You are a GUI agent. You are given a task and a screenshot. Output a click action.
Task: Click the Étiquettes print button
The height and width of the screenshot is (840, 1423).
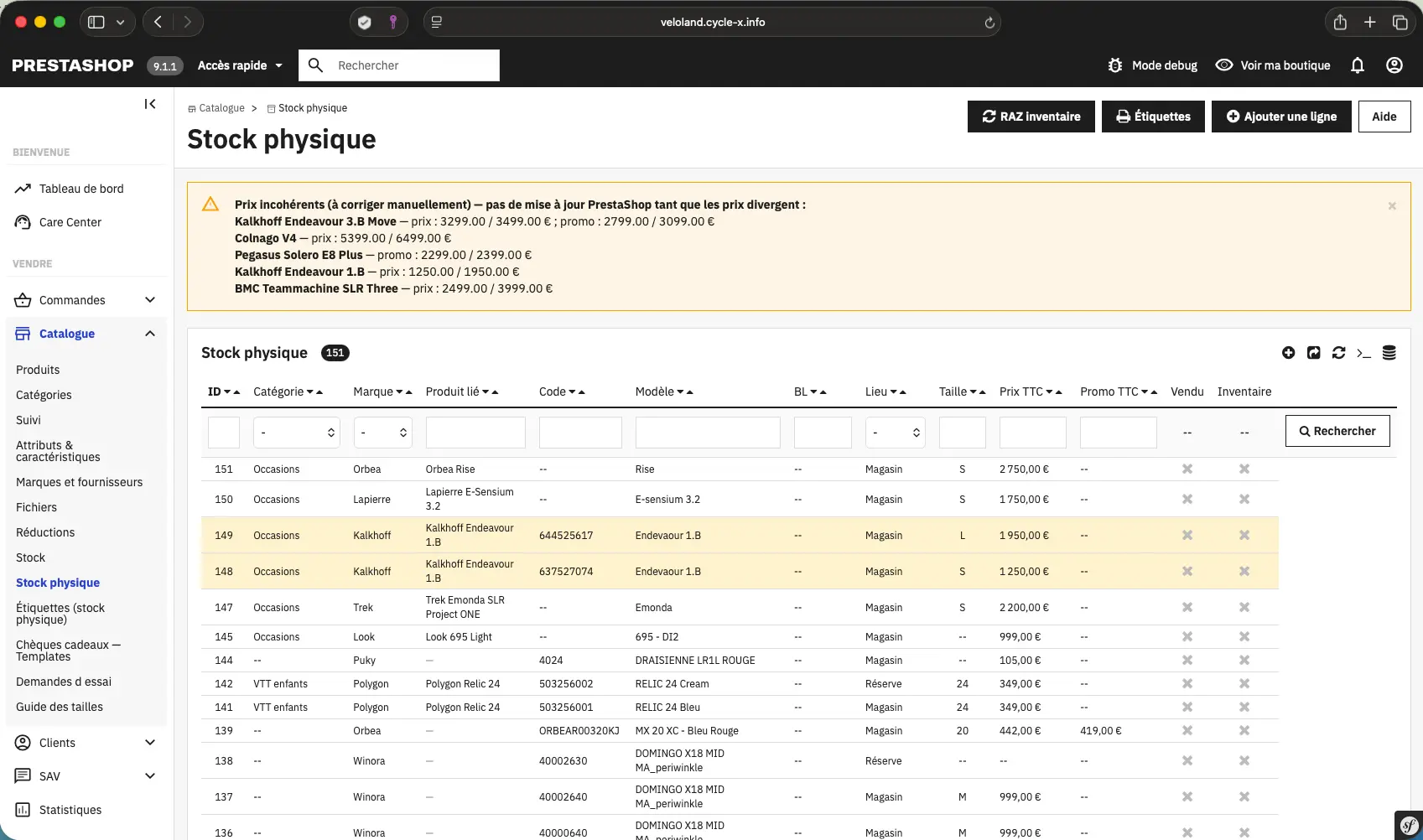[x=1153, y=117]
